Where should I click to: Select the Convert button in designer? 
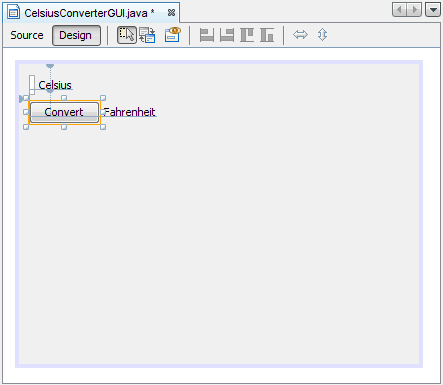[64, 112]
